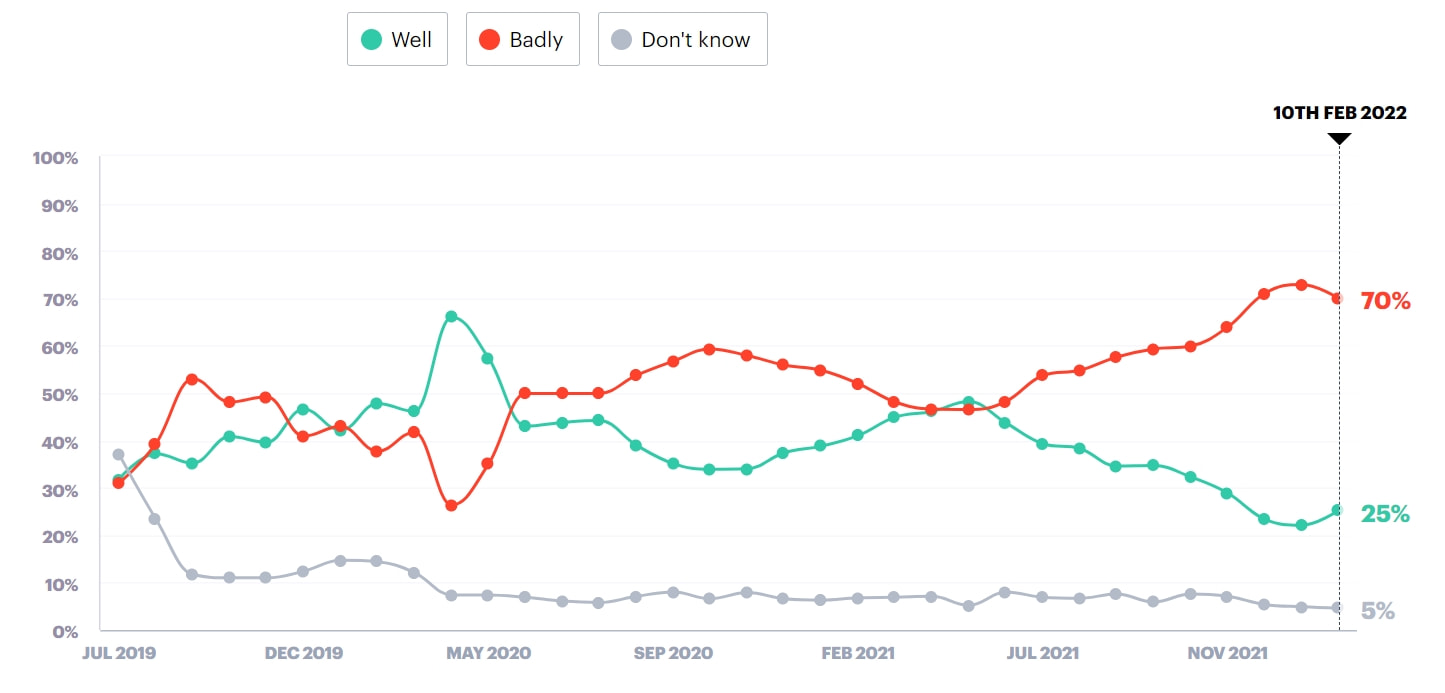Screen dimensions: 1445x693
Task: Toggle the Badly series legend button
Action: click(x=522, y=40)
